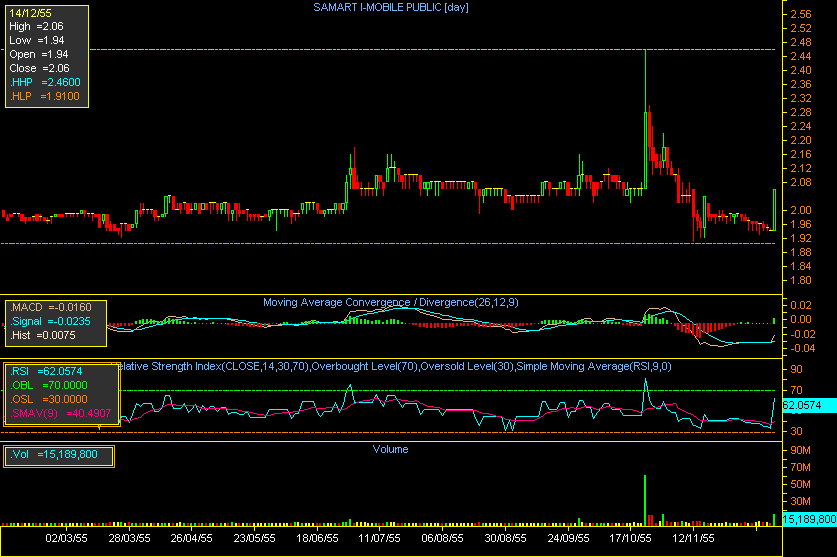Click the .SMAV(9) =40.4907 legend value

[x=61, y=413]
